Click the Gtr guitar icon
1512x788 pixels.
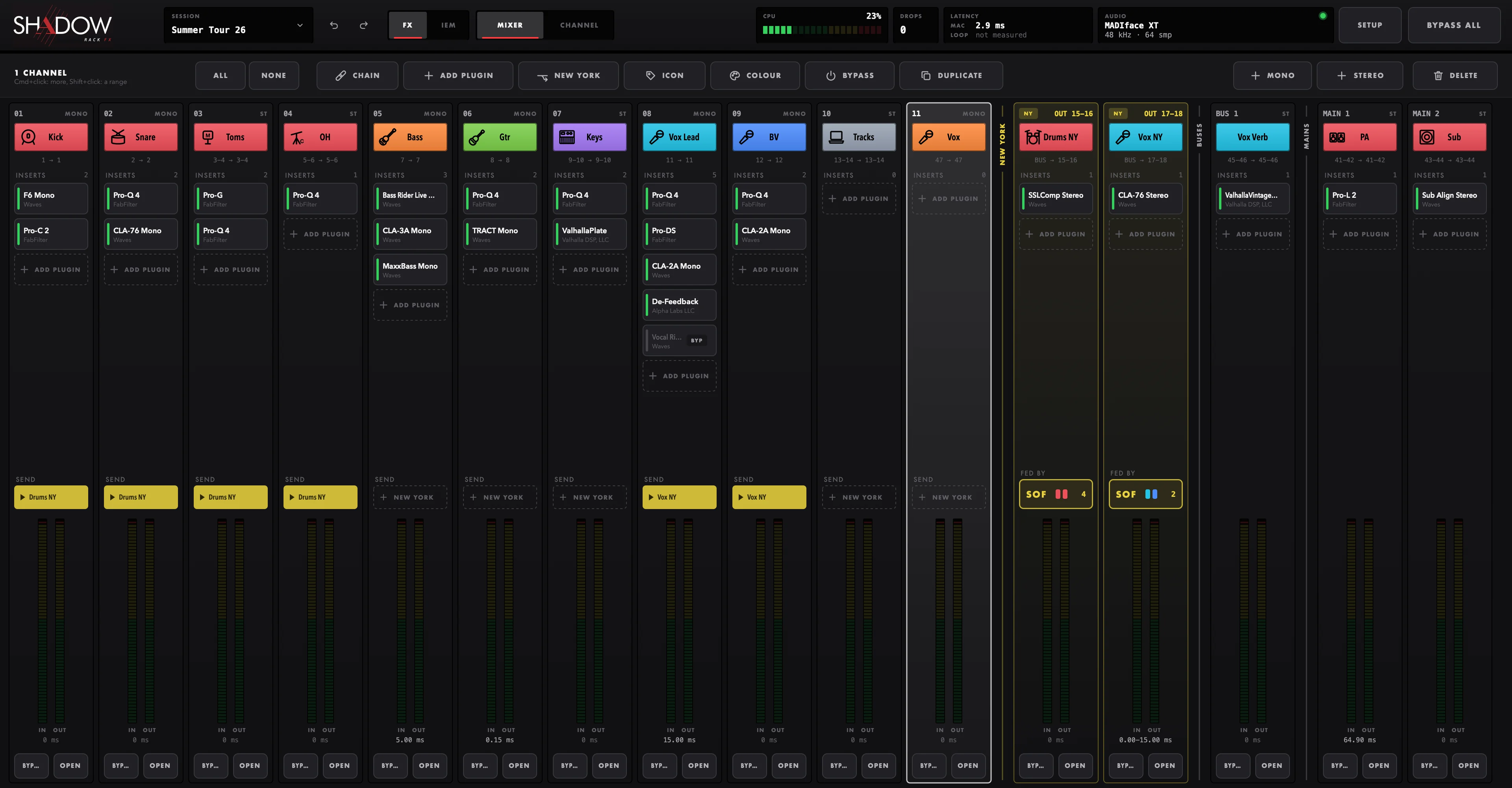477,137
